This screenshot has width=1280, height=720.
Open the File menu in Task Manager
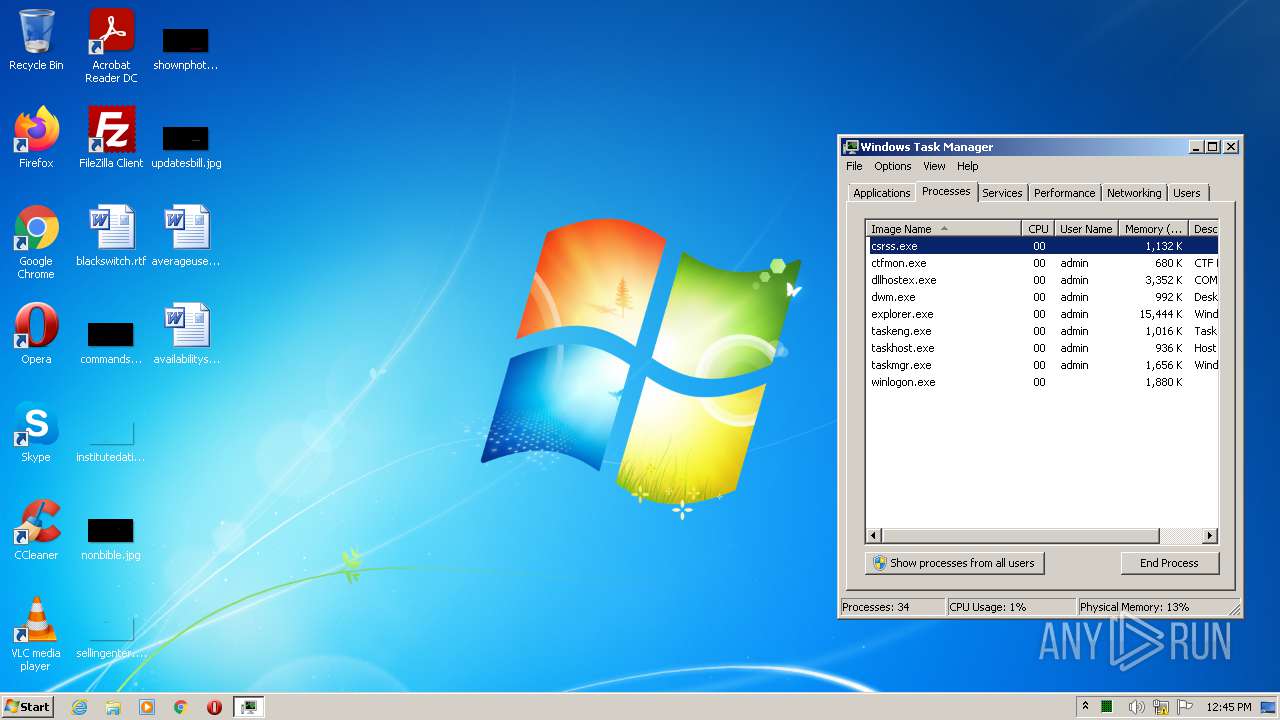(854, 166)
